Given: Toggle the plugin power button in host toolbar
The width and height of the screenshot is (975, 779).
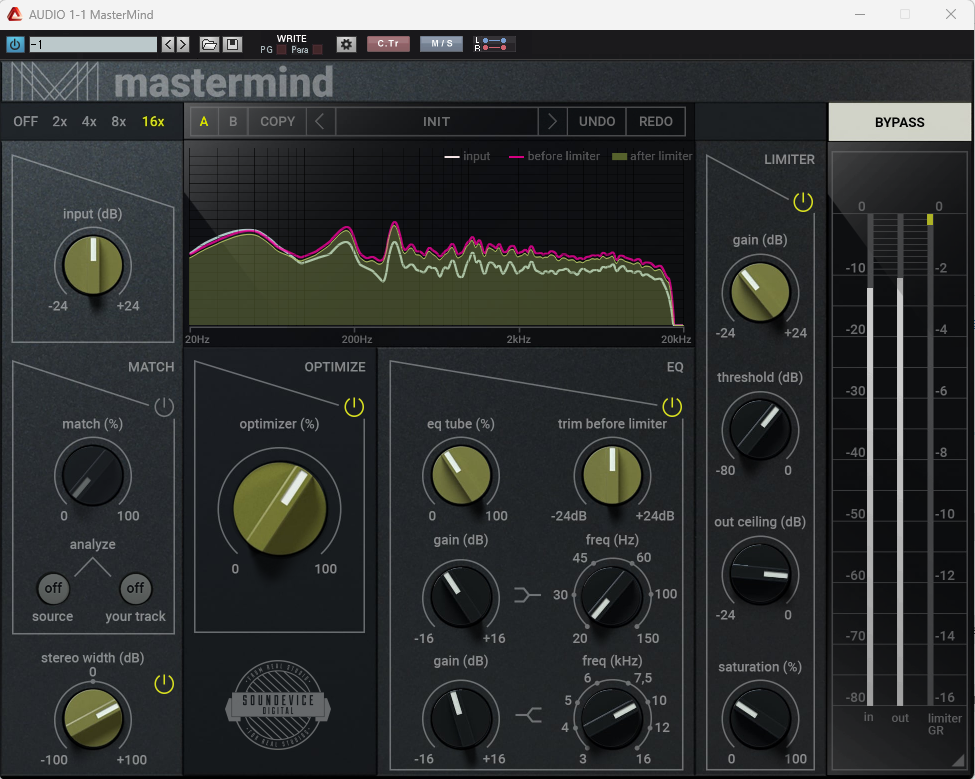Looking at the screenshot, I should coord(15,44).
